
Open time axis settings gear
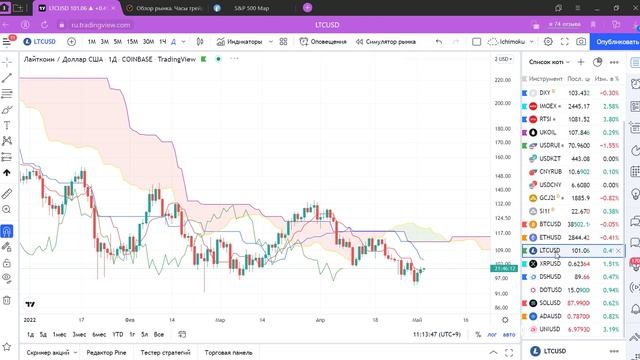coord(505,320)
